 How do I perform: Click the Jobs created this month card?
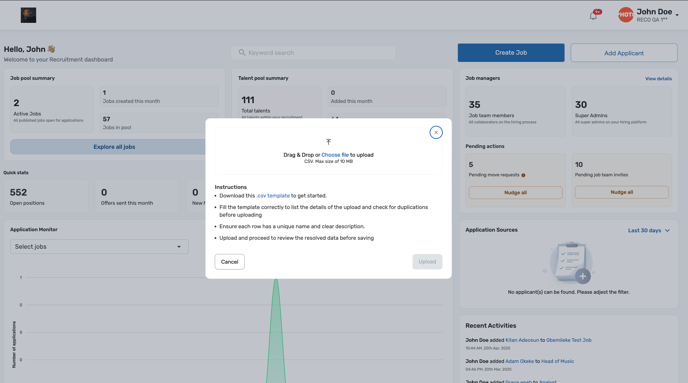[x=159, y=97]
